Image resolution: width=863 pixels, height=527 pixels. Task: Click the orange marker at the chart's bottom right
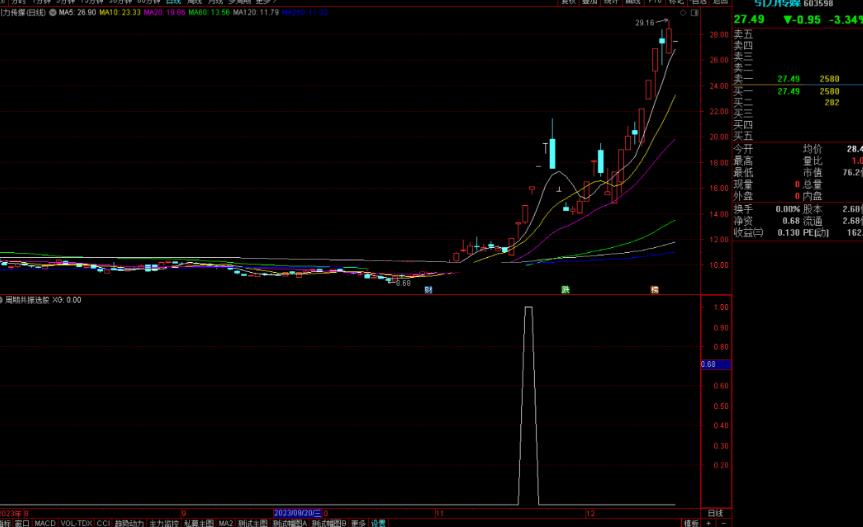[654, 289]
